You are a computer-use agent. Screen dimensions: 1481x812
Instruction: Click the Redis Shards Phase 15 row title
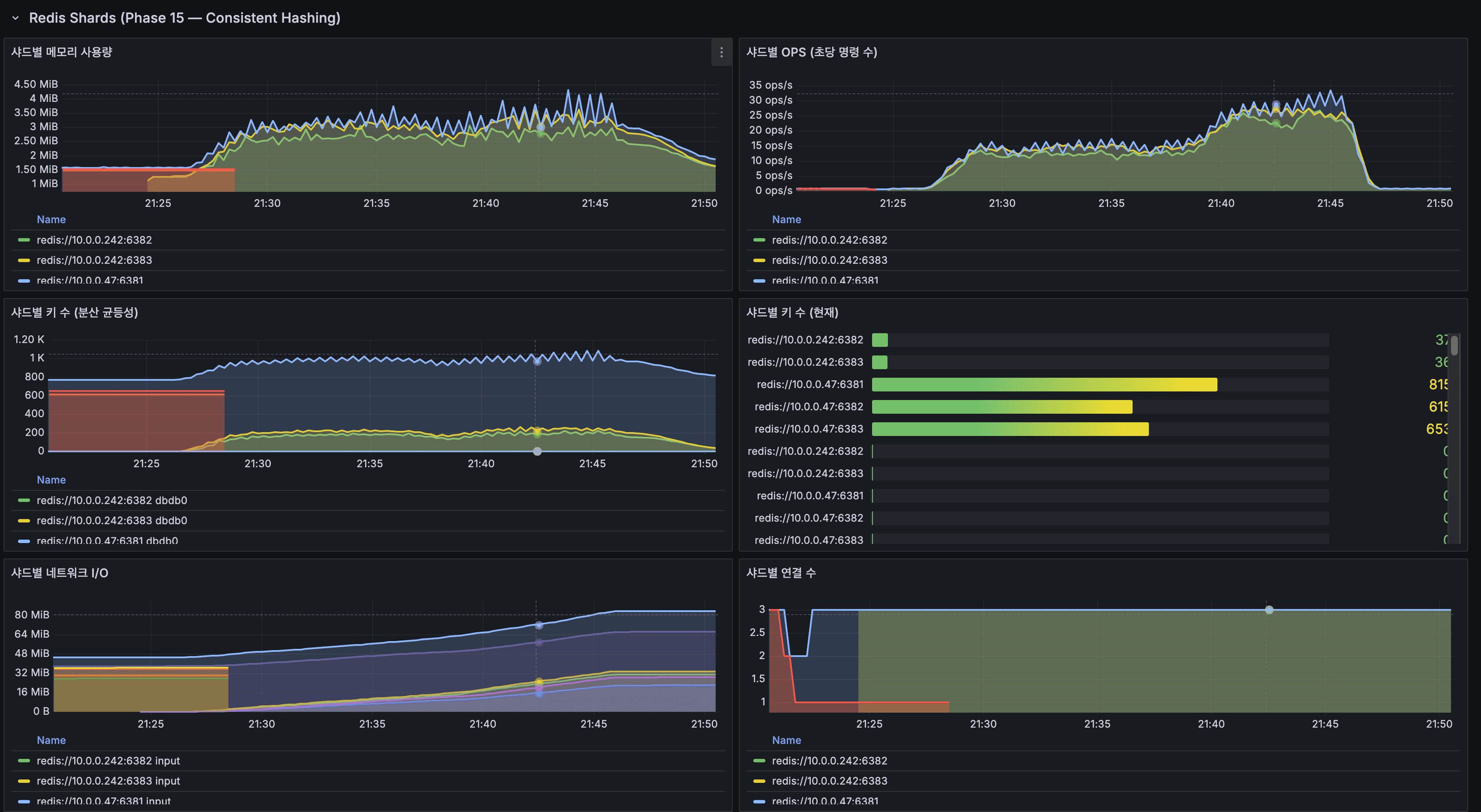tap(184, 18)
